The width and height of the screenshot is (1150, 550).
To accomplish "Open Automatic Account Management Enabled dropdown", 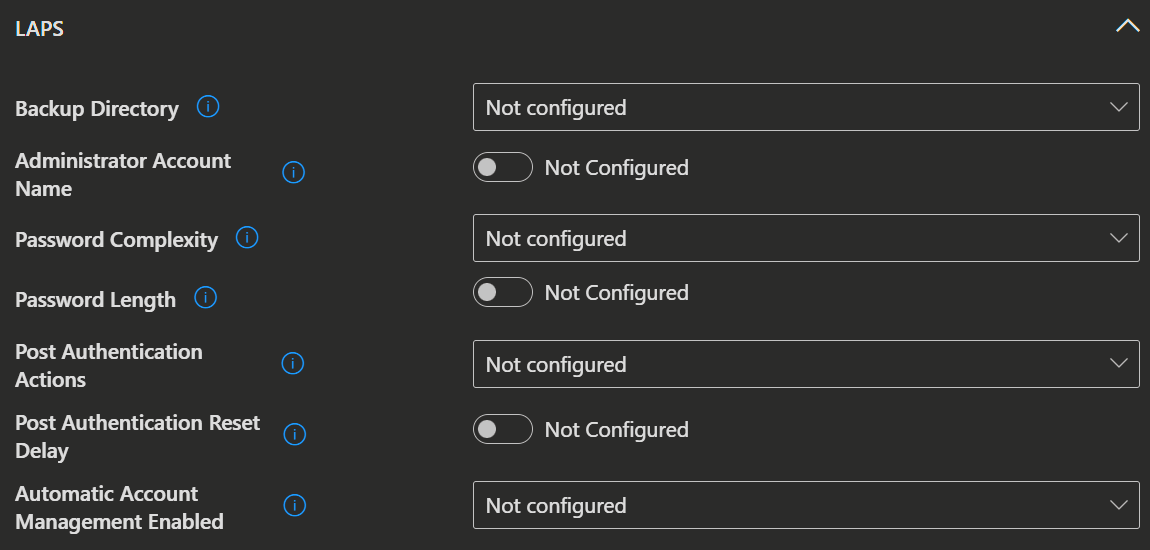I will (x=806, y=505).
